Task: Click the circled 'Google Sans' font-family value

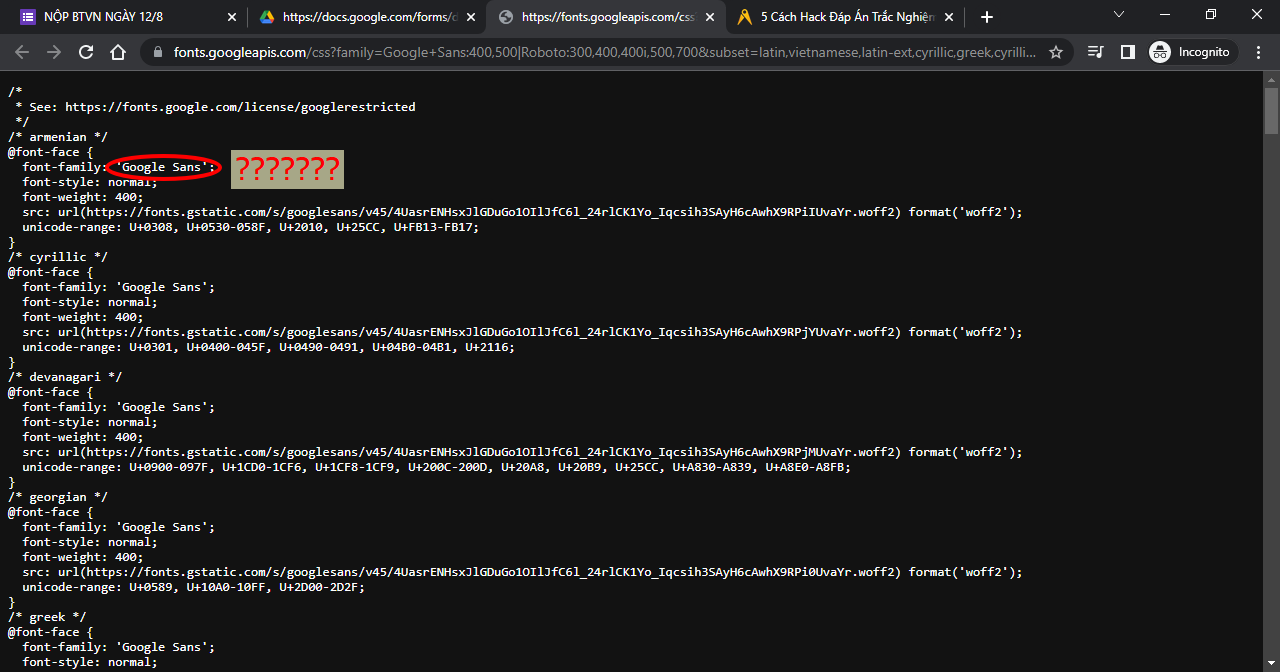Action: 162,167
